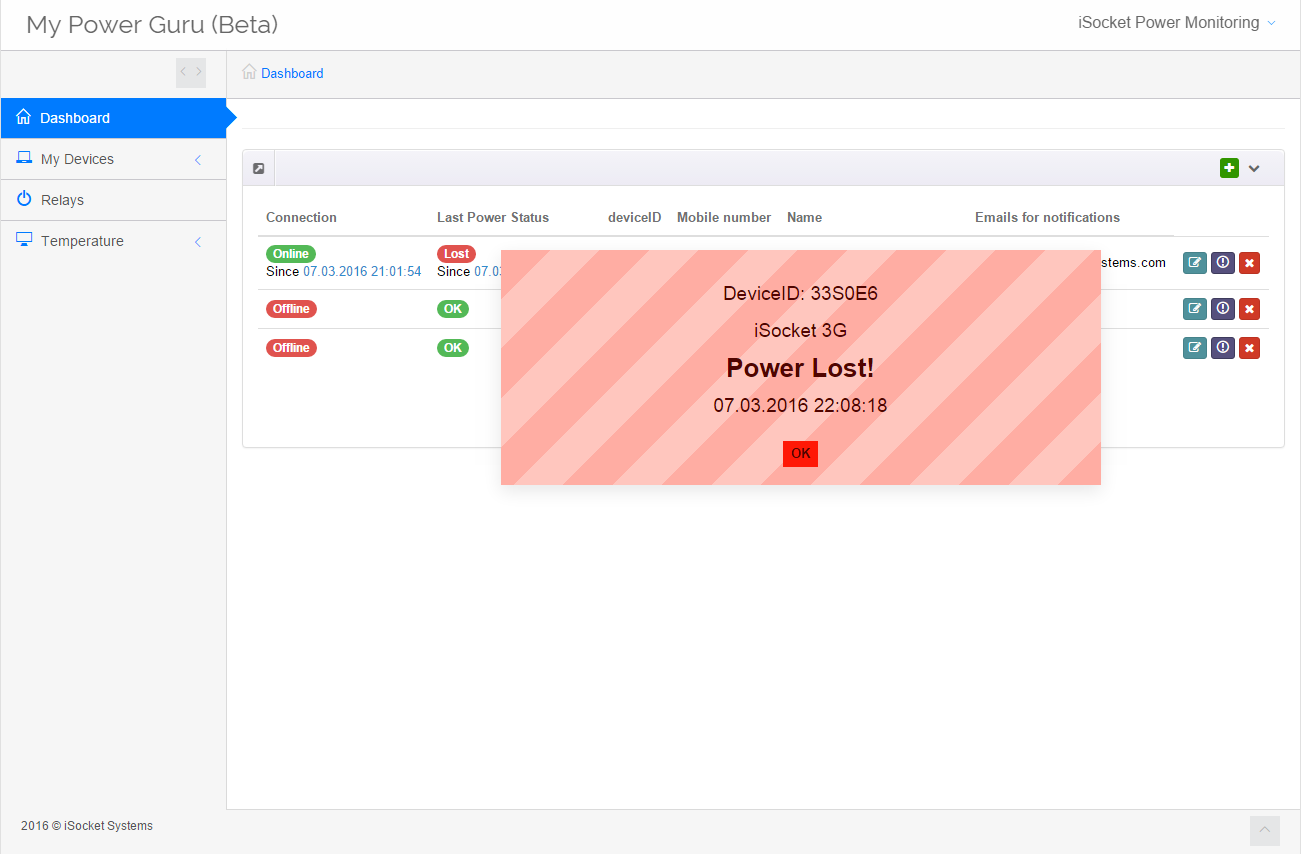Screen dimensions: 1301x854
Task: Click the Last Power Status column header
Action: [493, 217]
